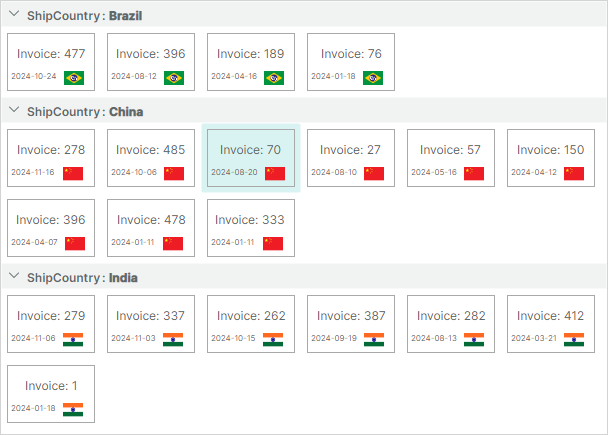Click the ShipCountry: India group header label
This screenshot has height=435, width=608.
pos(82,278)
